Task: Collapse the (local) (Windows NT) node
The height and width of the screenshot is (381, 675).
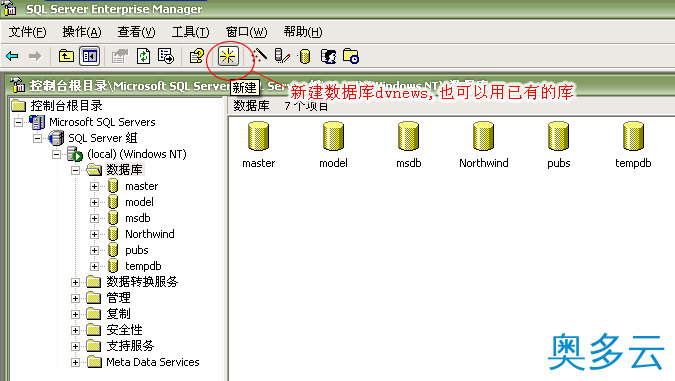Action: coord(56,154)
